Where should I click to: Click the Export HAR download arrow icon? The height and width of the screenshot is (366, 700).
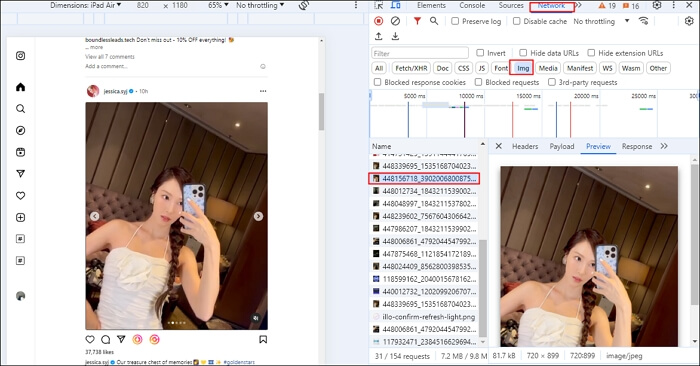click(x=395, y=36)
